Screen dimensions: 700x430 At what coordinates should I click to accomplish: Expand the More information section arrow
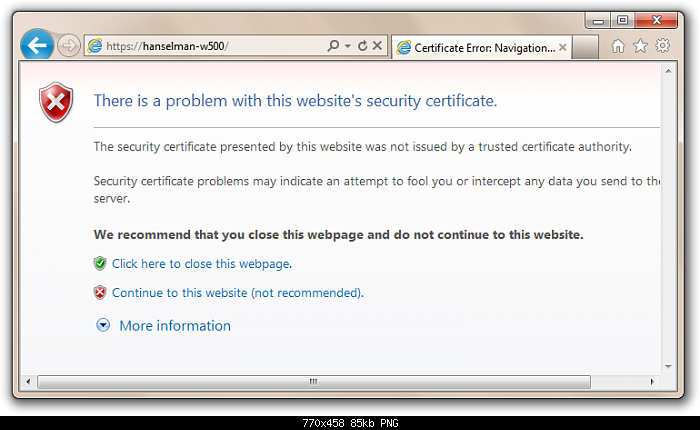103,325
